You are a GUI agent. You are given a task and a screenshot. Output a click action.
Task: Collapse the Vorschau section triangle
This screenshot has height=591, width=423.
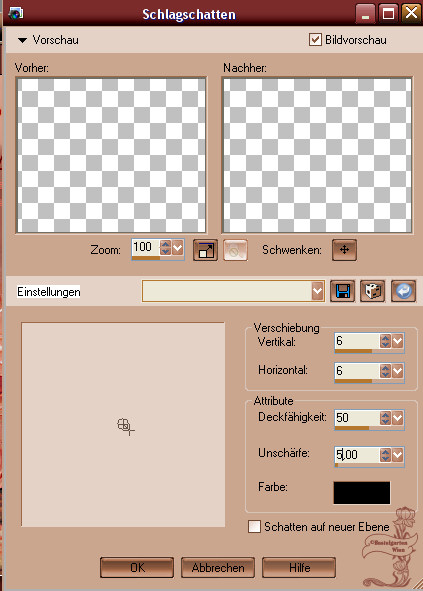[23, 40]
